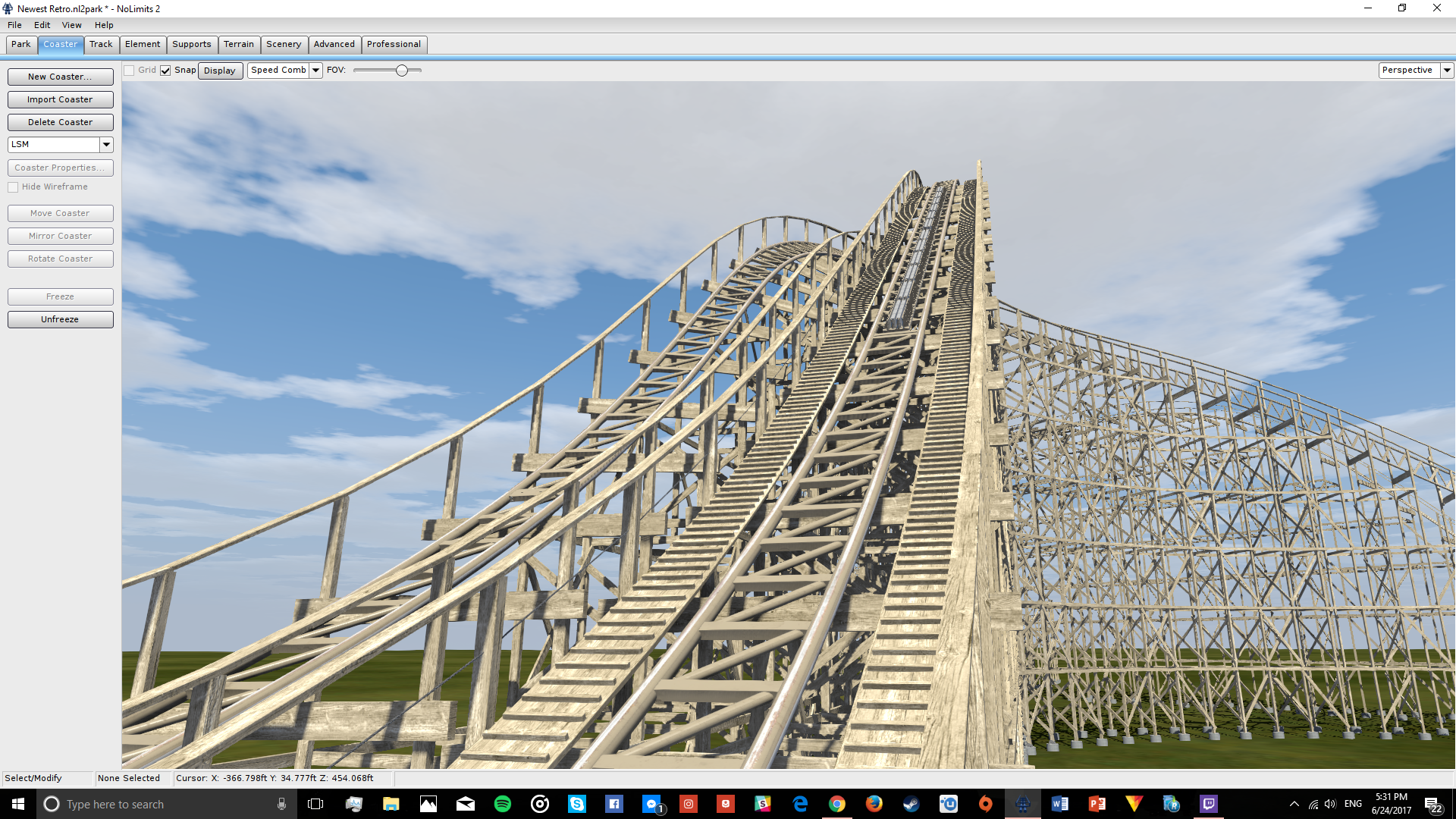Open Spotify from the taskbar
The width and height of the screenshot is (1456, 819).
(x=502, y=804)
